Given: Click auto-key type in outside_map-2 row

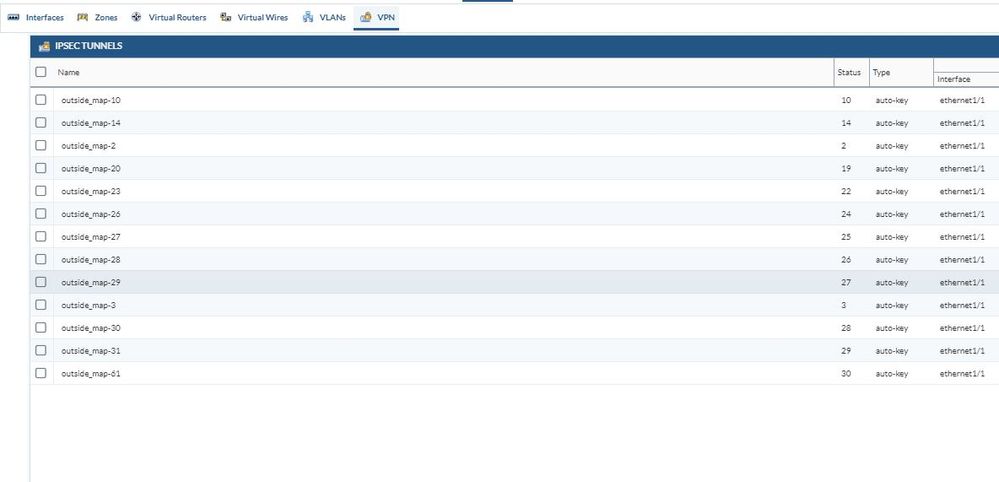Looking at the screenshot, I should (892, 146).
